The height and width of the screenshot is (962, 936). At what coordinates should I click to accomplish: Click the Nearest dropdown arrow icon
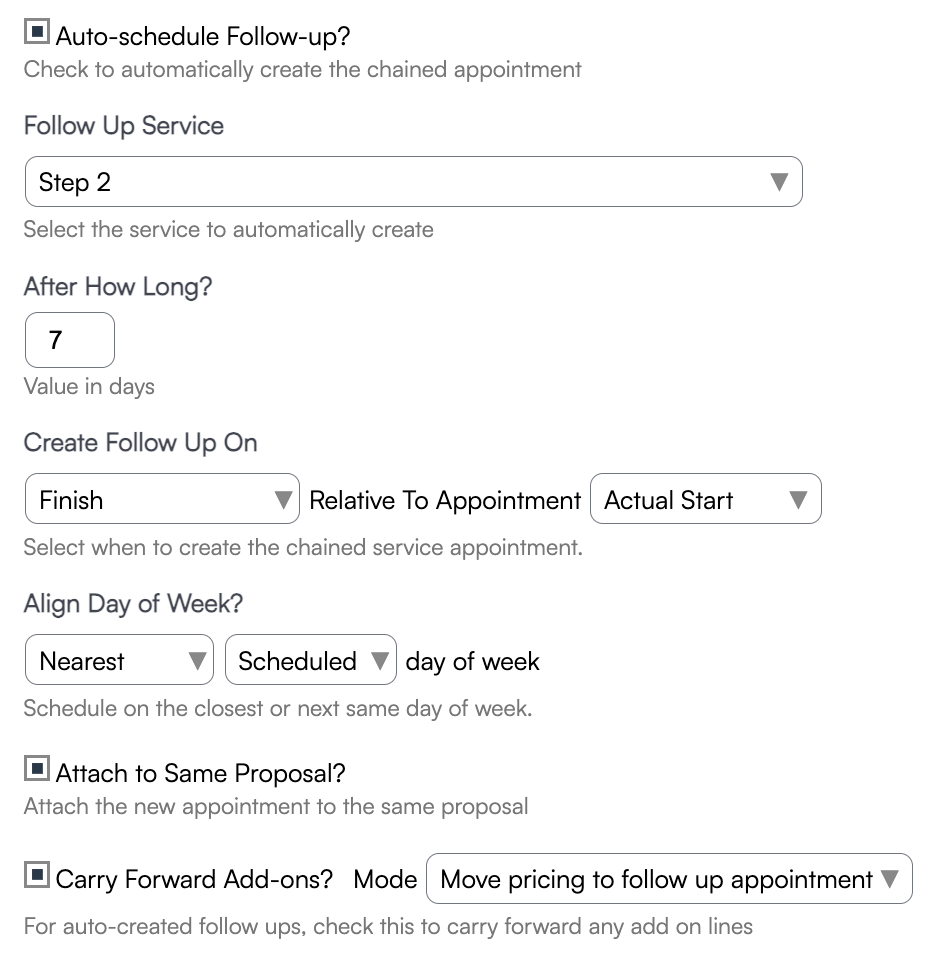click(x=197, y=660)
